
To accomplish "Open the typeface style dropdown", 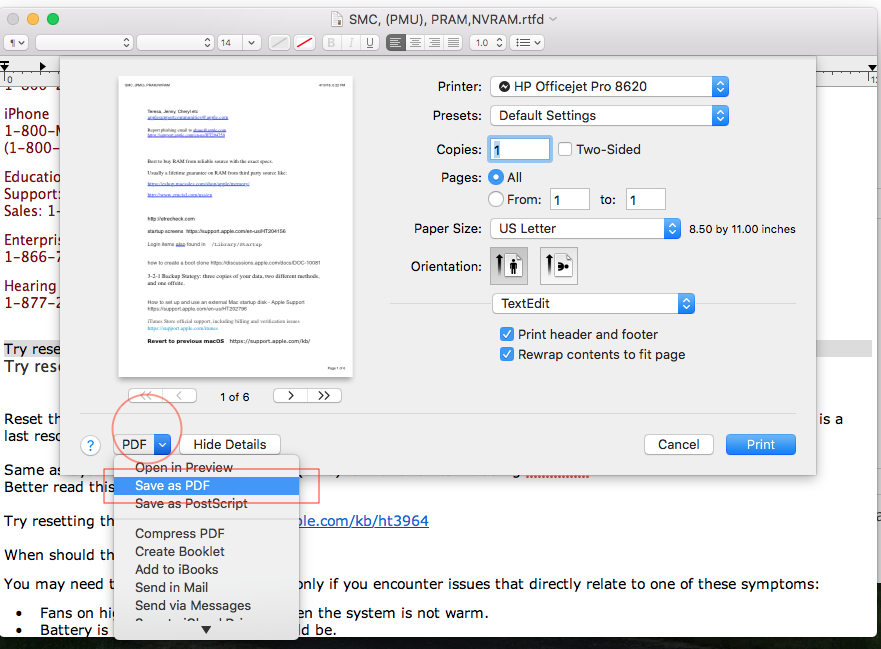I will pos(175,43).
